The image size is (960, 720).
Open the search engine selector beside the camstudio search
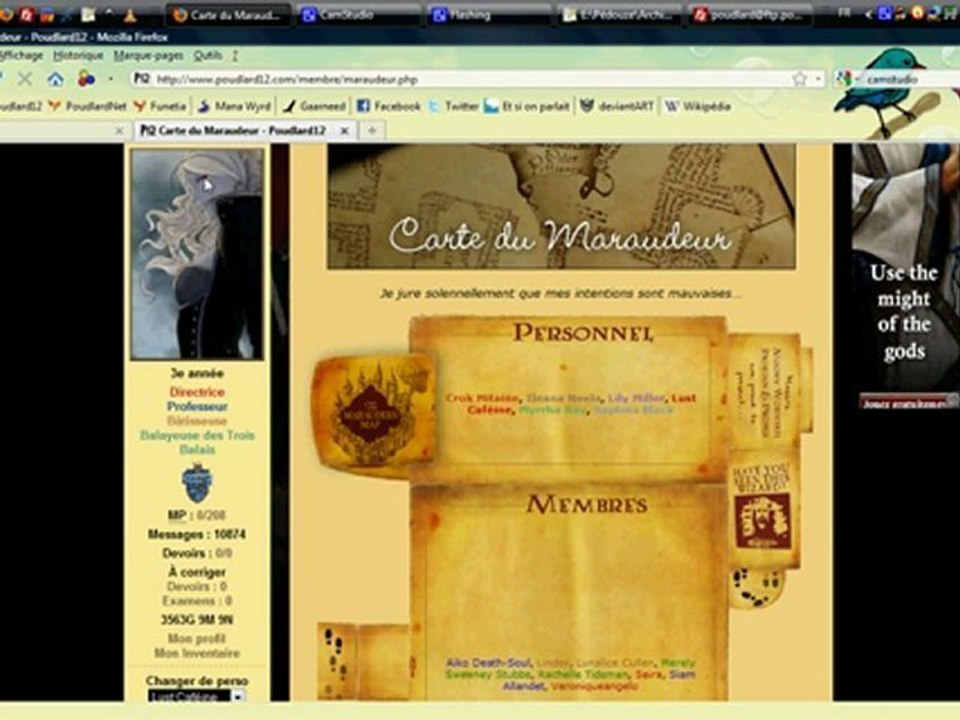[845, 79]
